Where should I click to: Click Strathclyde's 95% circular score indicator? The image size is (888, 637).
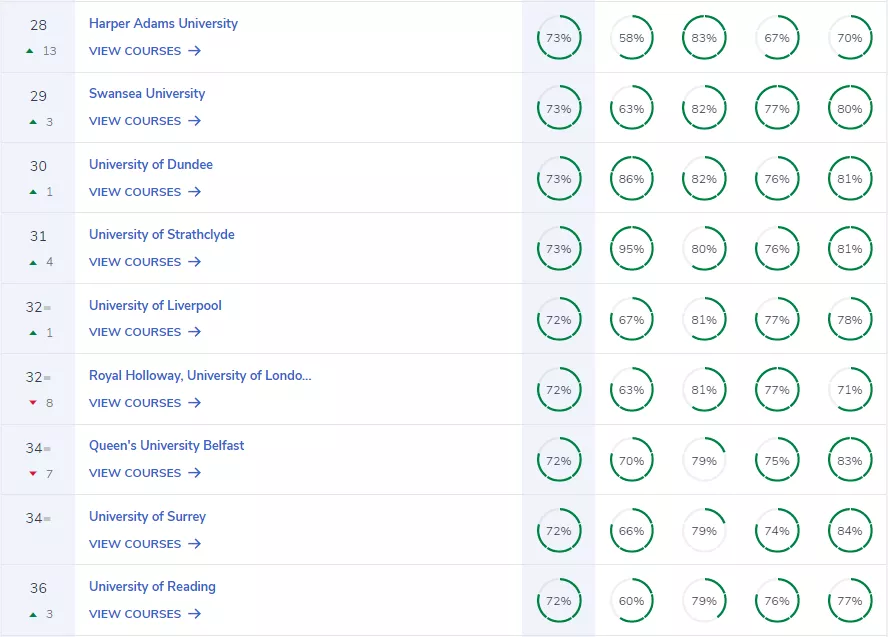[x=631, y=249]
